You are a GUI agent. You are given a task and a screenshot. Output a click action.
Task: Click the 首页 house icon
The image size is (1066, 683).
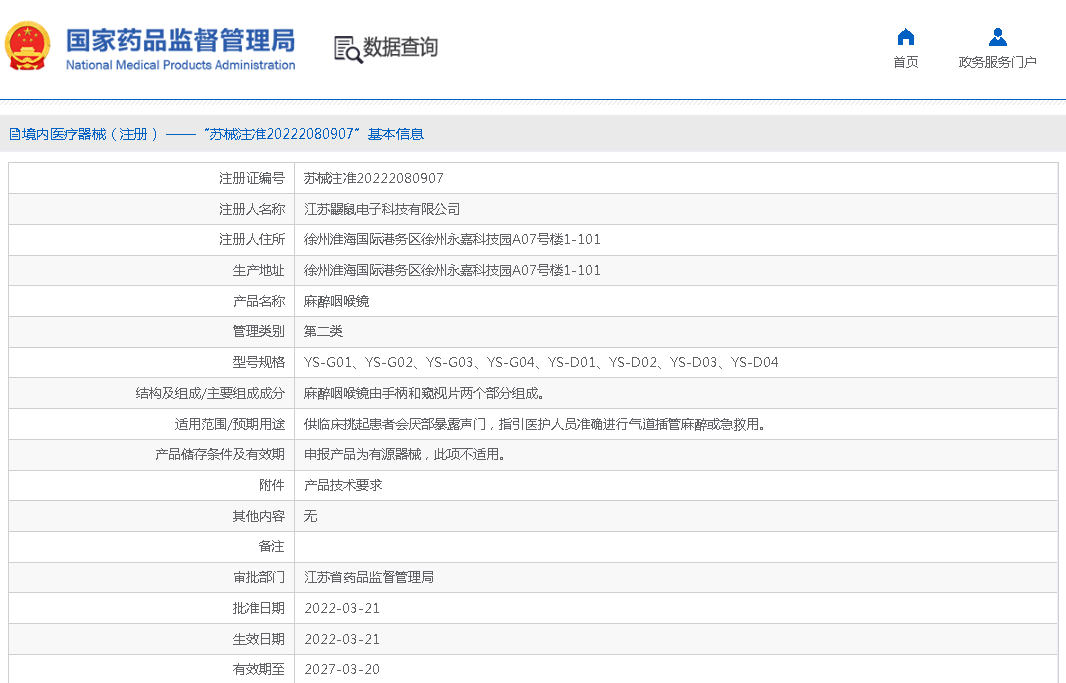coord(905,37)
